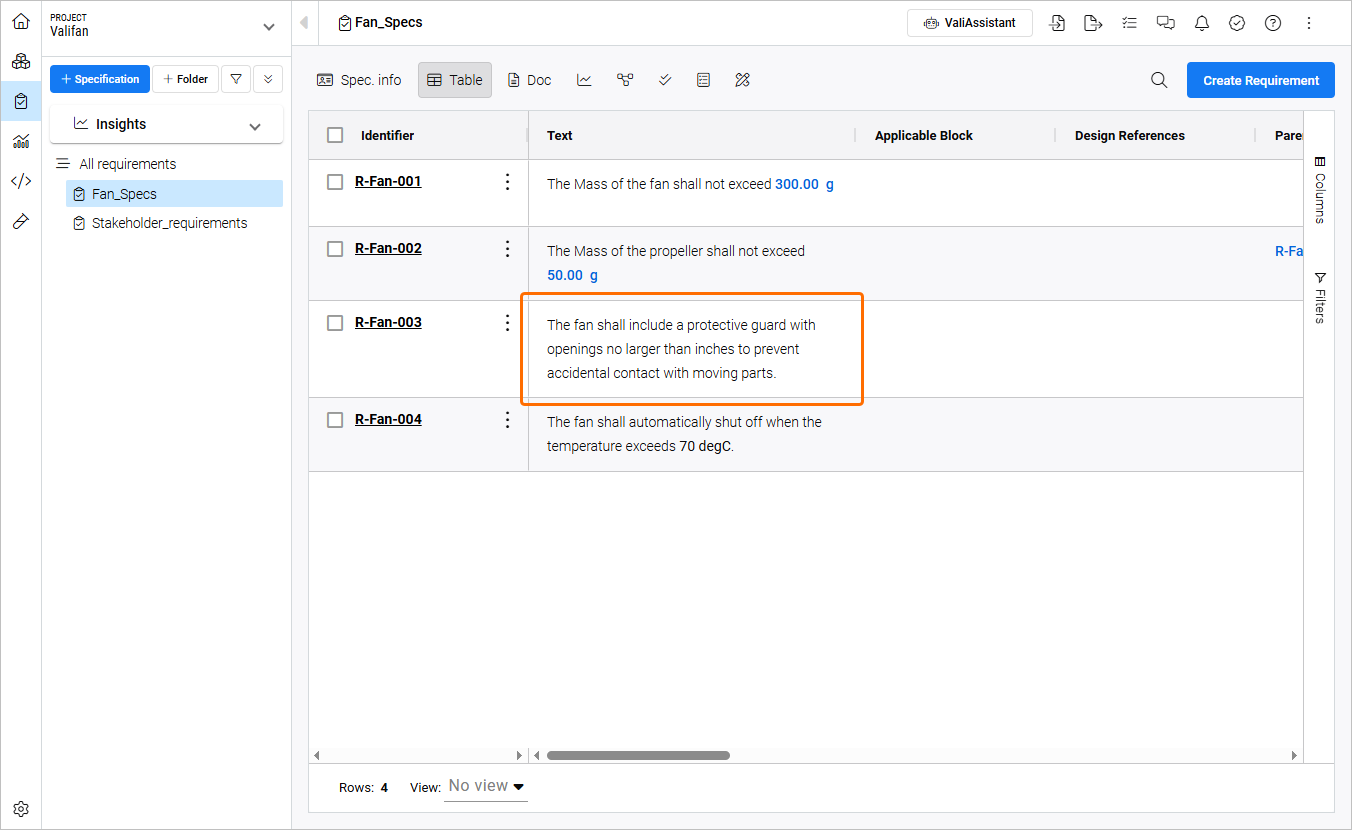Open settings gear at sidebar bottom
Screen dimensions: 1352x830
point(20,809)
